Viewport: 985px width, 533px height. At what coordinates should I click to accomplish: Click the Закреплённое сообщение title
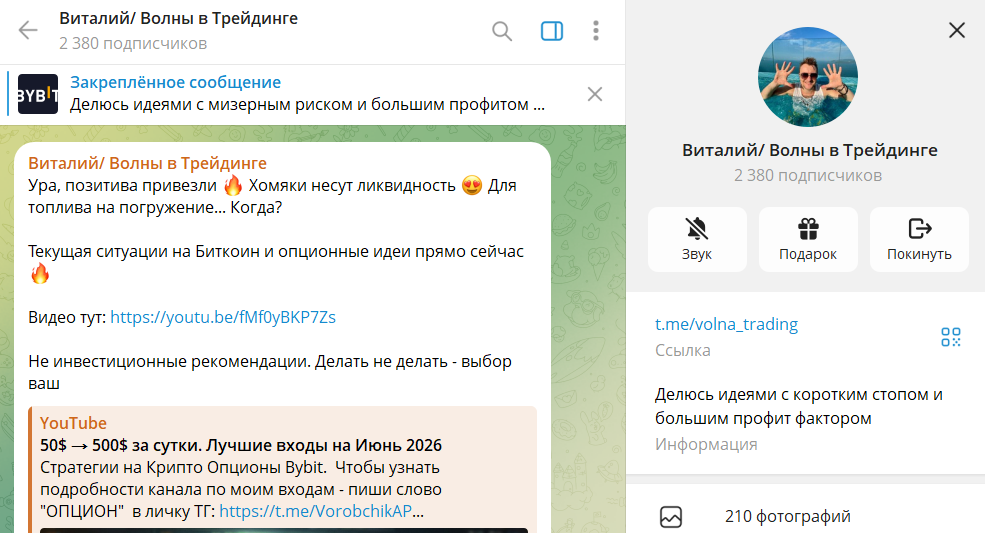[175, 82]
